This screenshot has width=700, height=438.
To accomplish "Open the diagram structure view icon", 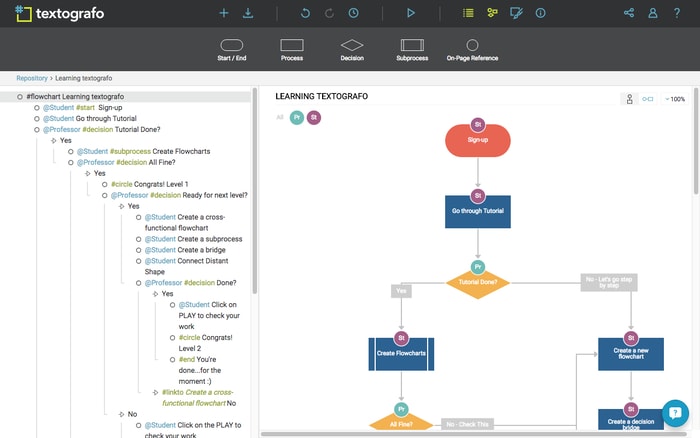I will point(492,13).
